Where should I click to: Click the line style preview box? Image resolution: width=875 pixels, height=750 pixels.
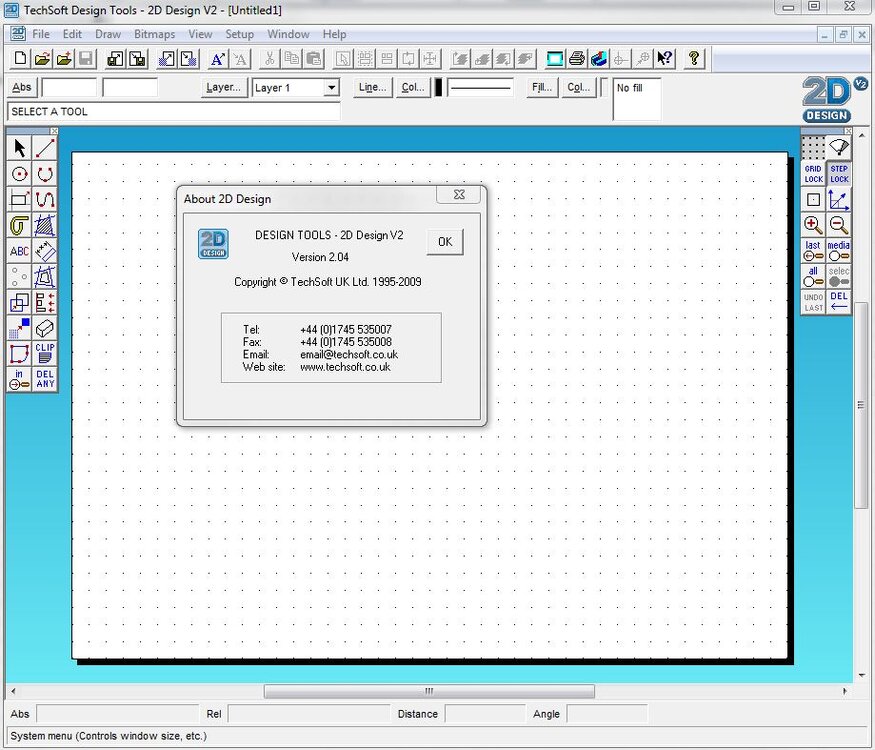coord(480,88)
